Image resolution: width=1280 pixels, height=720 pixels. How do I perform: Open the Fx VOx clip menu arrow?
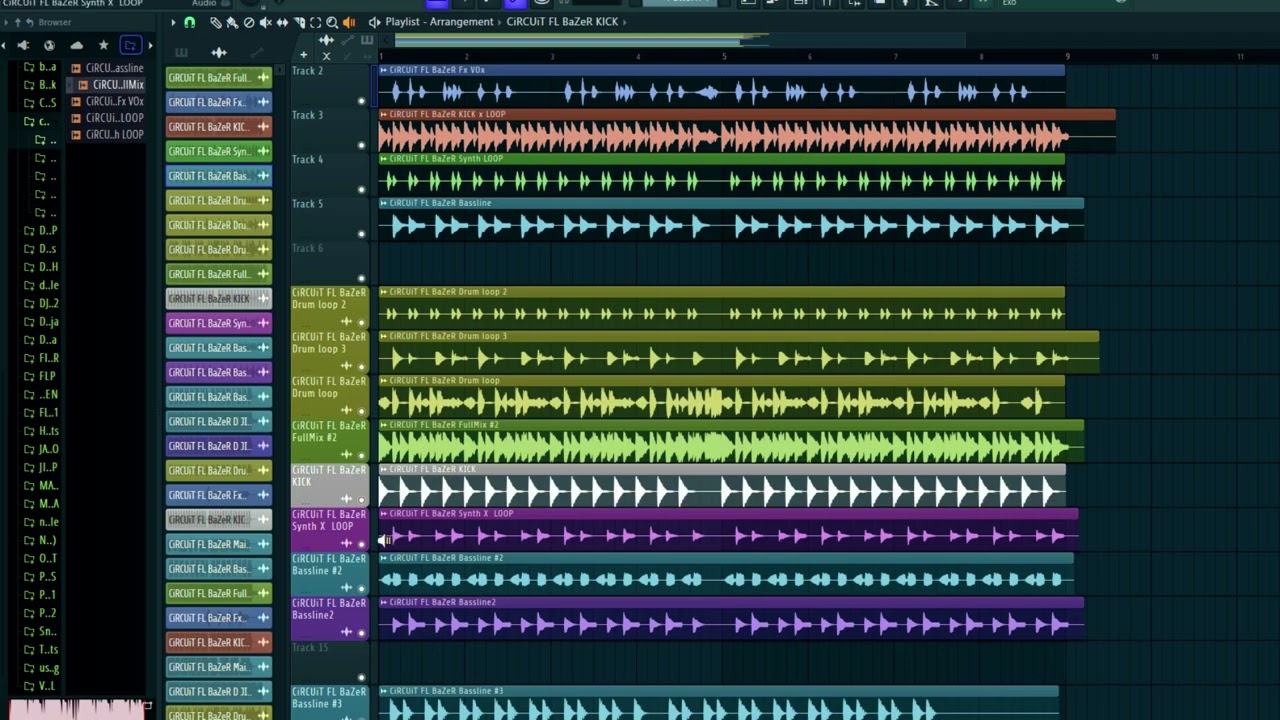point(384,70)
